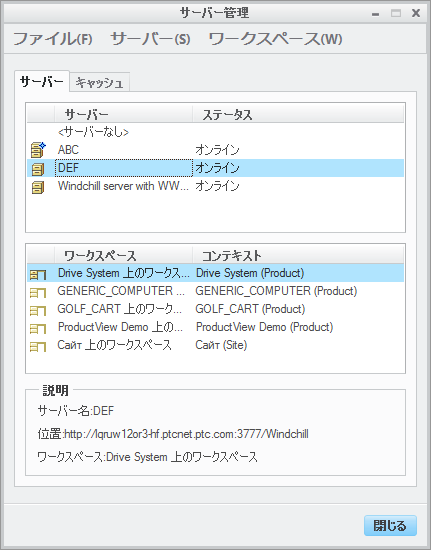Click the オンライン status of DEF
This screenshot has height=550, width=431.
217,168
